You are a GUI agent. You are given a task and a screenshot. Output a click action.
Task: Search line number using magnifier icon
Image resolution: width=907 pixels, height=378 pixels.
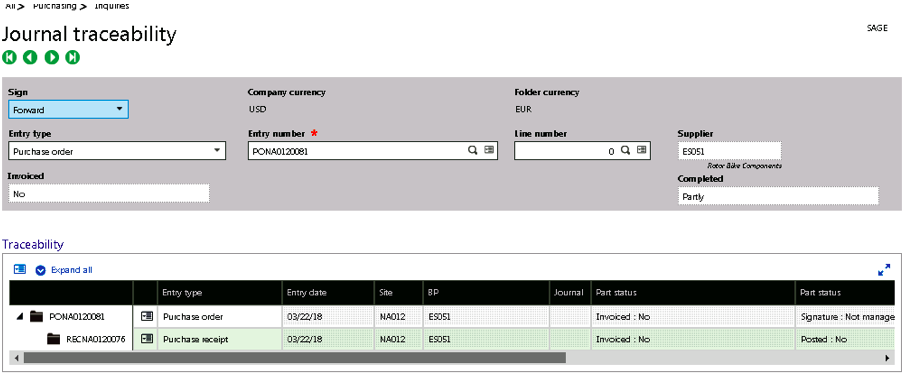tap(625, 151)
